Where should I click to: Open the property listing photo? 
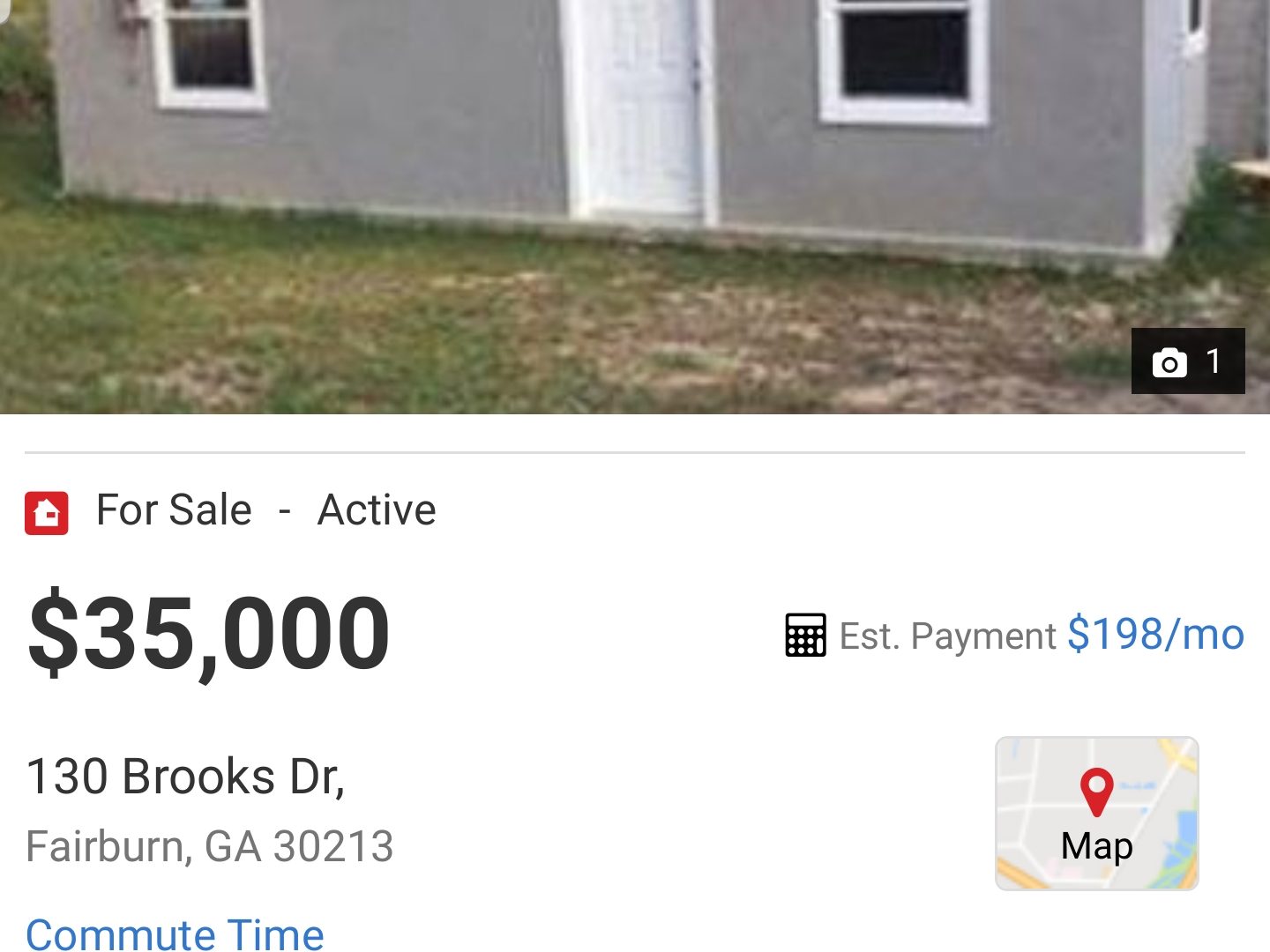pyautogui.click(x=635, y=206)
